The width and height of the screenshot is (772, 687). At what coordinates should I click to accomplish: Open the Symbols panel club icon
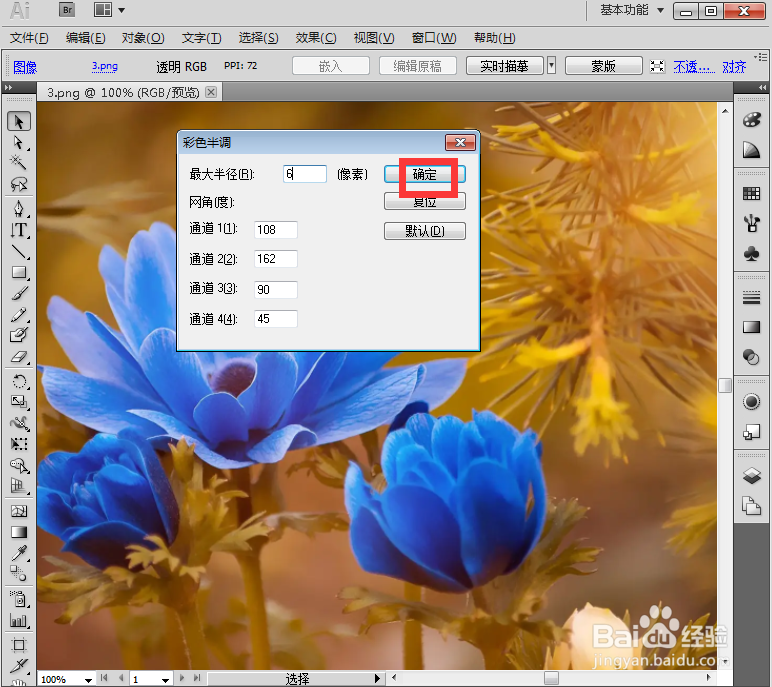point(751,254)
